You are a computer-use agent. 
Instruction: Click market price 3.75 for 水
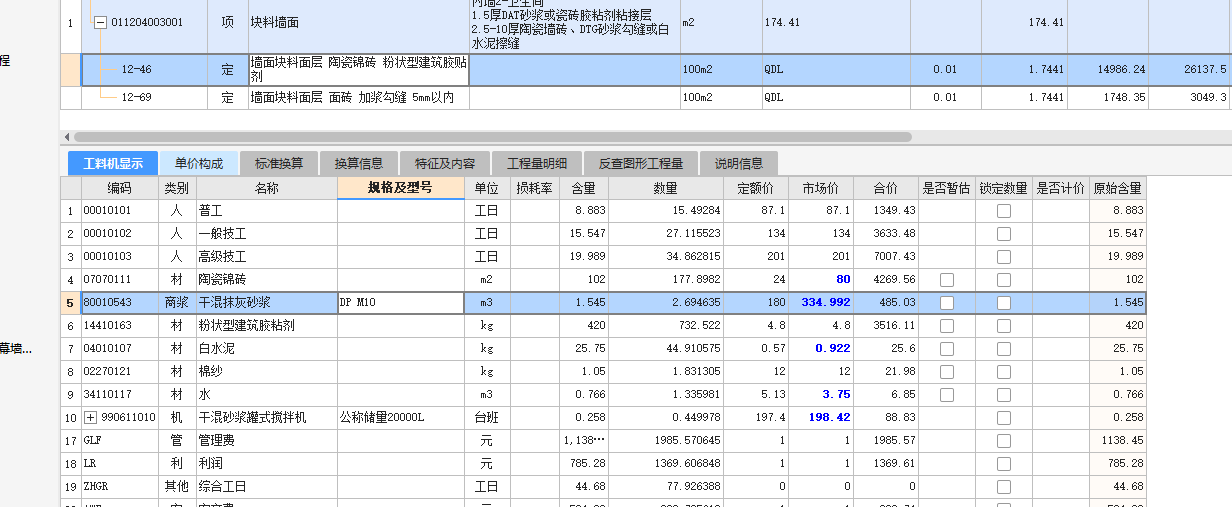point(820,394)
